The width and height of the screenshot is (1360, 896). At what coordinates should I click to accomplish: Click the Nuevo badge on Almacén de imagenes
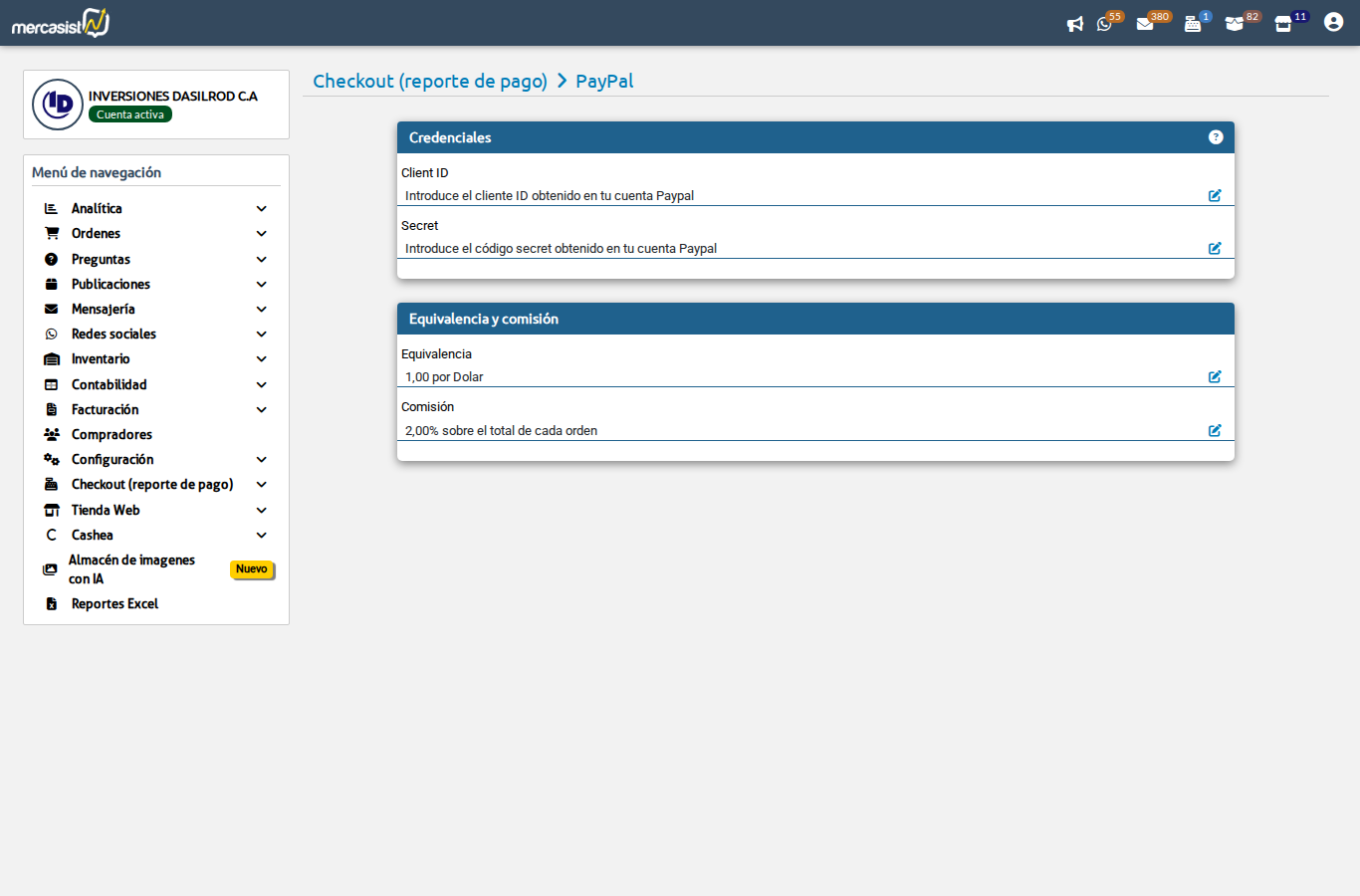[x=252, y=569]
